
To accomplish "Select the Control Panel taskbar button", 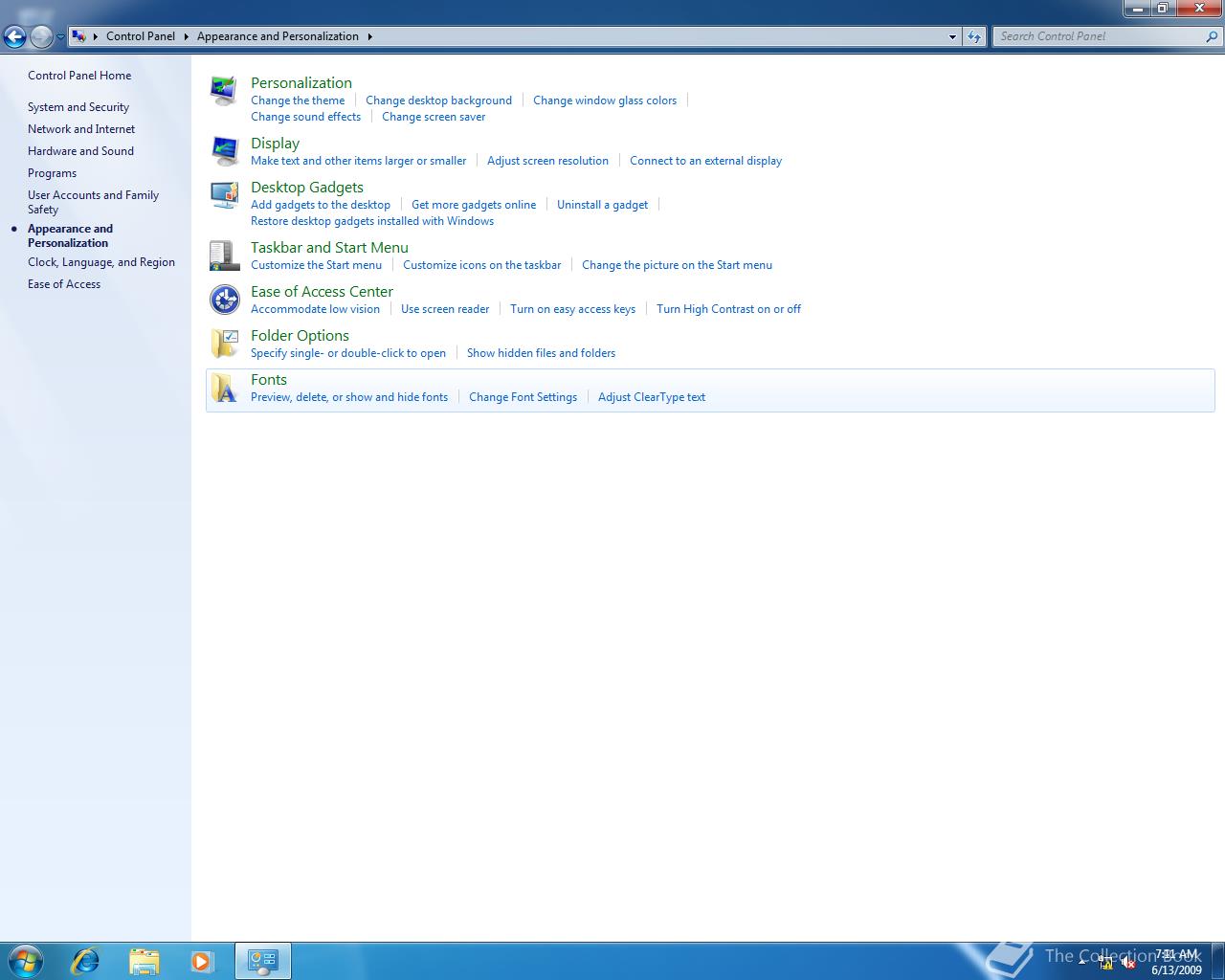I will 262,960.
